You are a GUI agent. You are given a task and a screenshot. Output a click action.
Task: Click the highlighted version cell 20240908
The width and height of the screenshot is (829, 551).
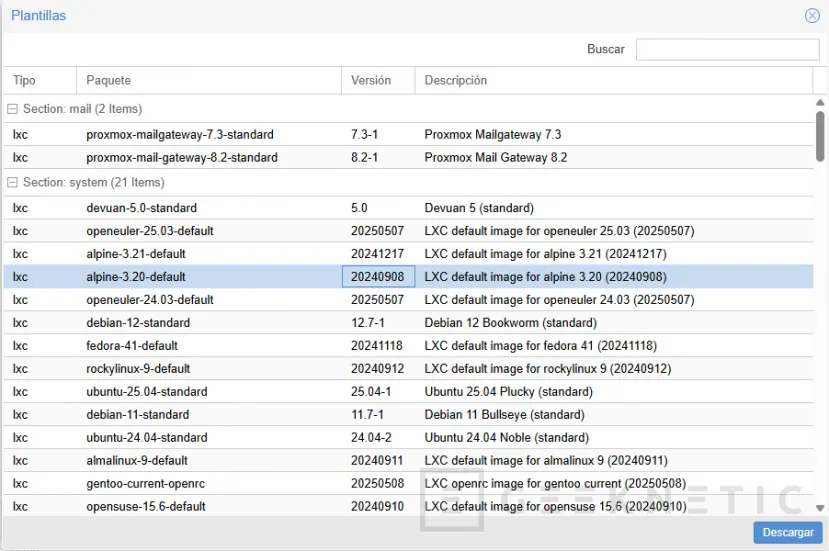378,277
